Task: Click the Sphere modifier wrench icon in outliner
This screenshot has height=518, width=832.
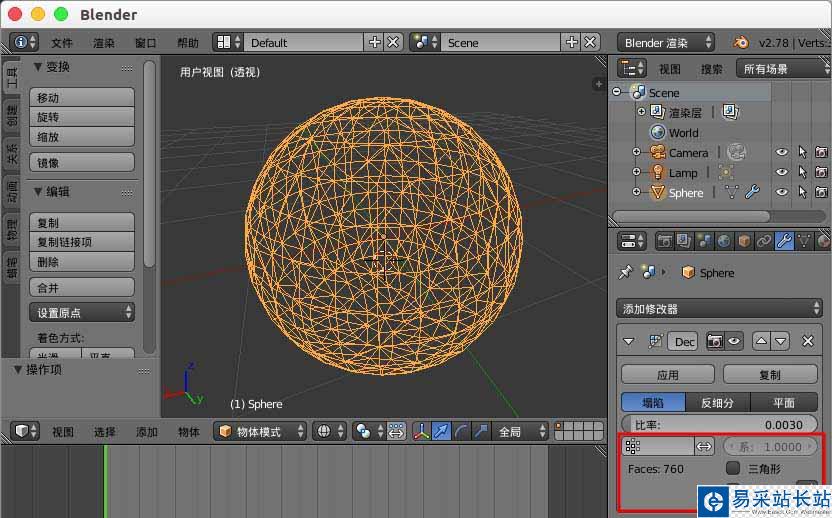Action: 752,192
